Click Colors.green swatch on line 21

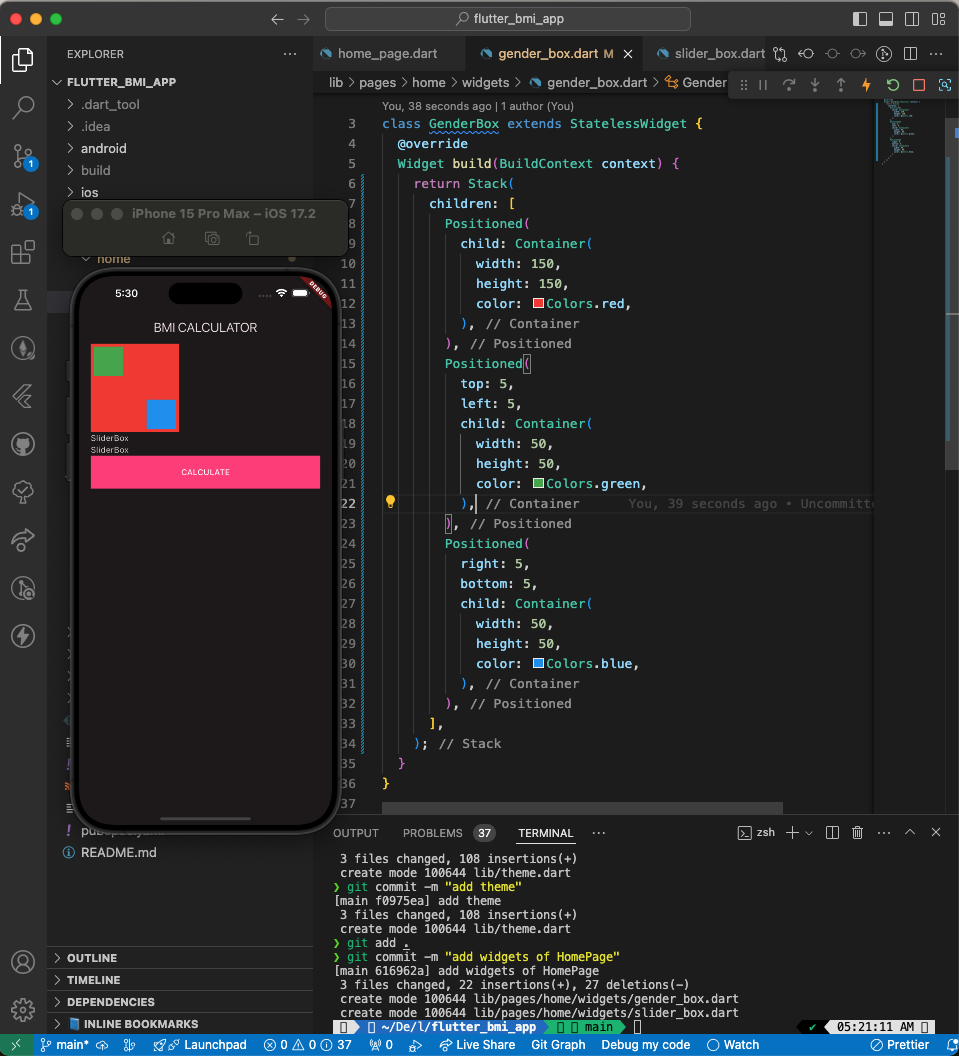click(x=538, y=483)
